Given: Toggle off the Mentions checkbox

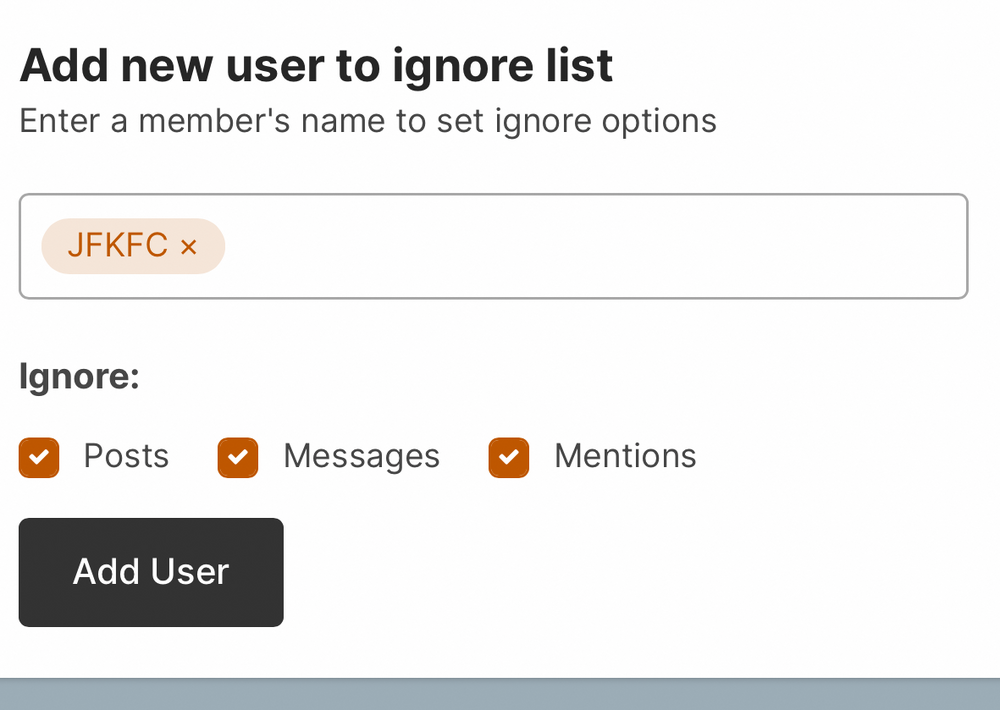Looking at the screenshot, I should click(509, 457).
